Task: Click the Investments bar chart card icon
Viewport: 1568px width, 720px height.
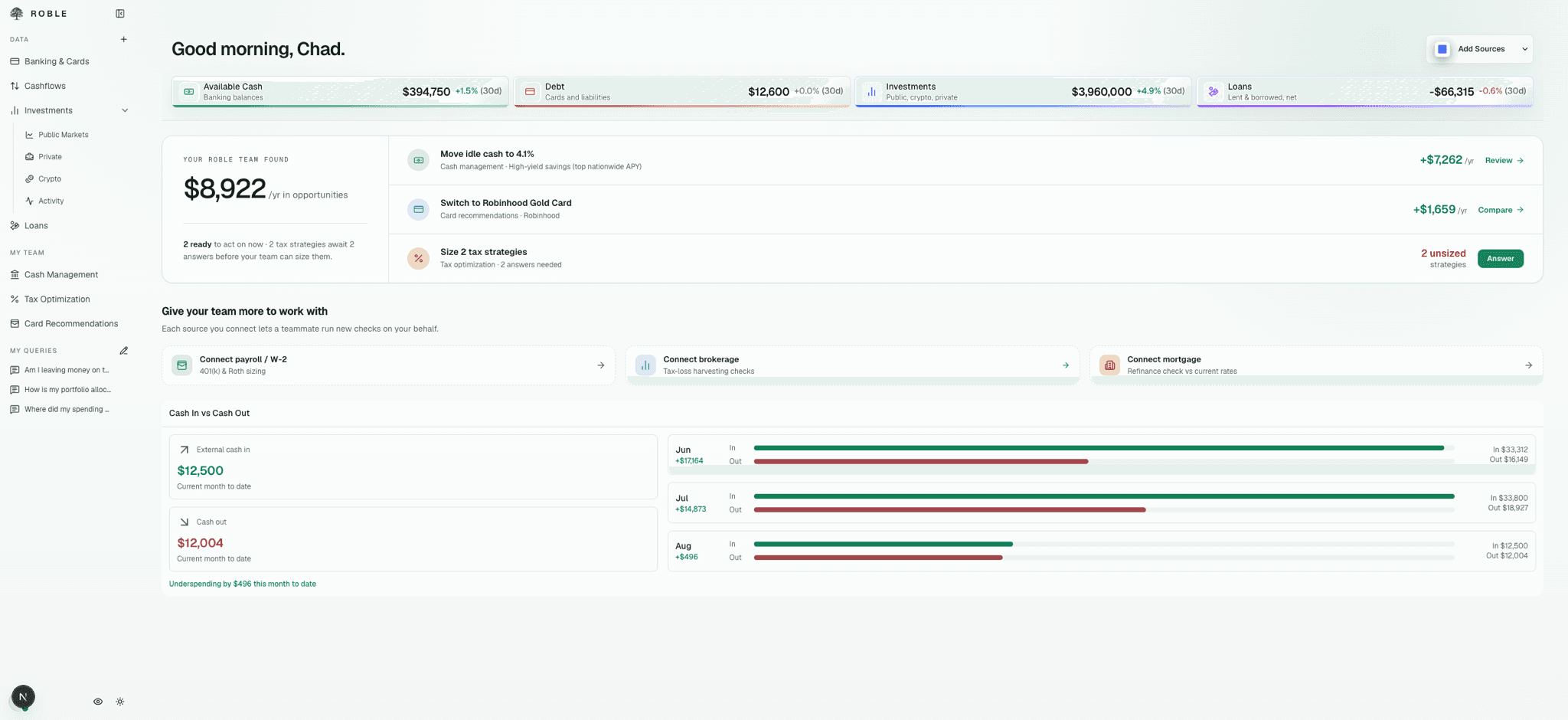Action: click(871, 92)
